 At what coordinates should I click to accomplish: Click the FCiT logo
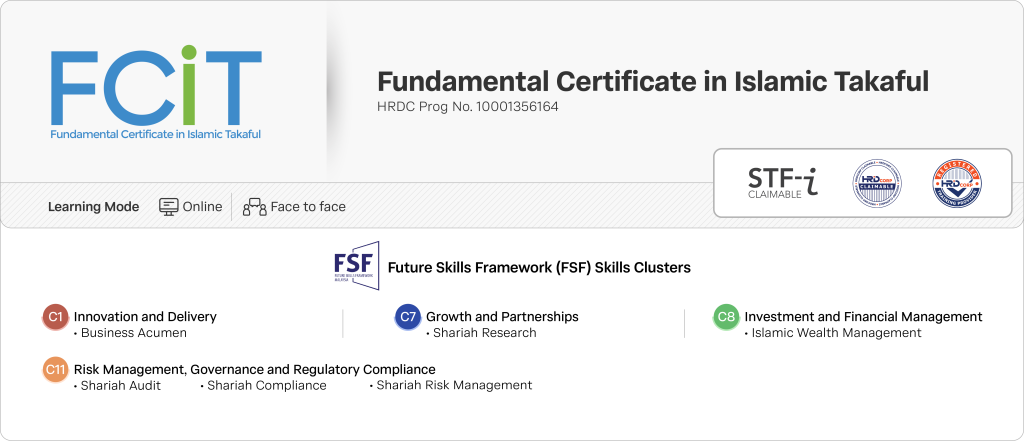coord(155,91)
